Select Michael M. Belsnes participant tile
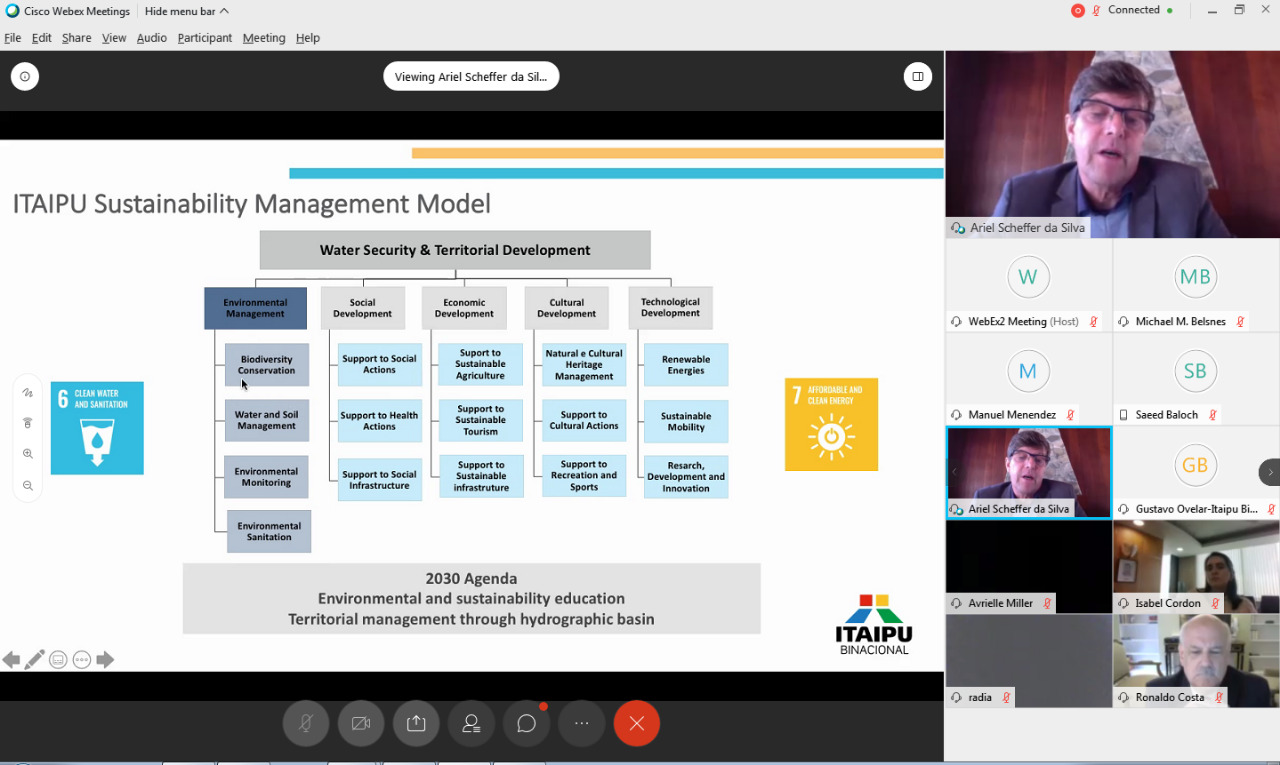 (x=1195, y=285)
